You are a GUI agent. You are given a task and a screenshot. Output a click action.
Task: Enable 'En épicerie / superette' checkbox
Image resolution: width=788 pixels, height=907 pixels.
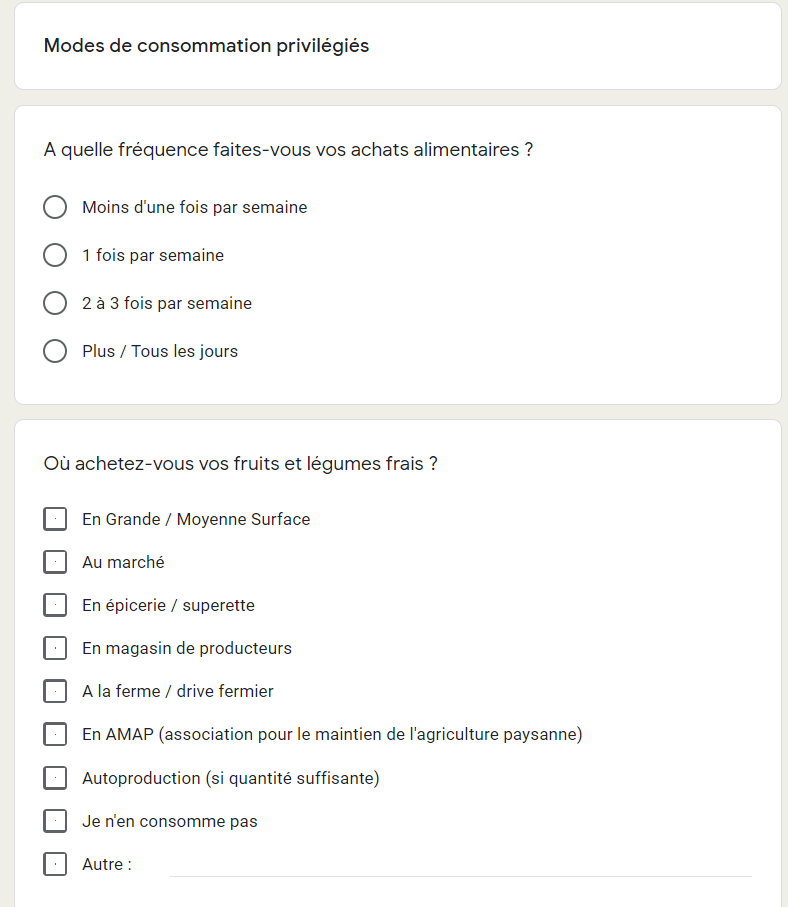[x=55, y=605]
